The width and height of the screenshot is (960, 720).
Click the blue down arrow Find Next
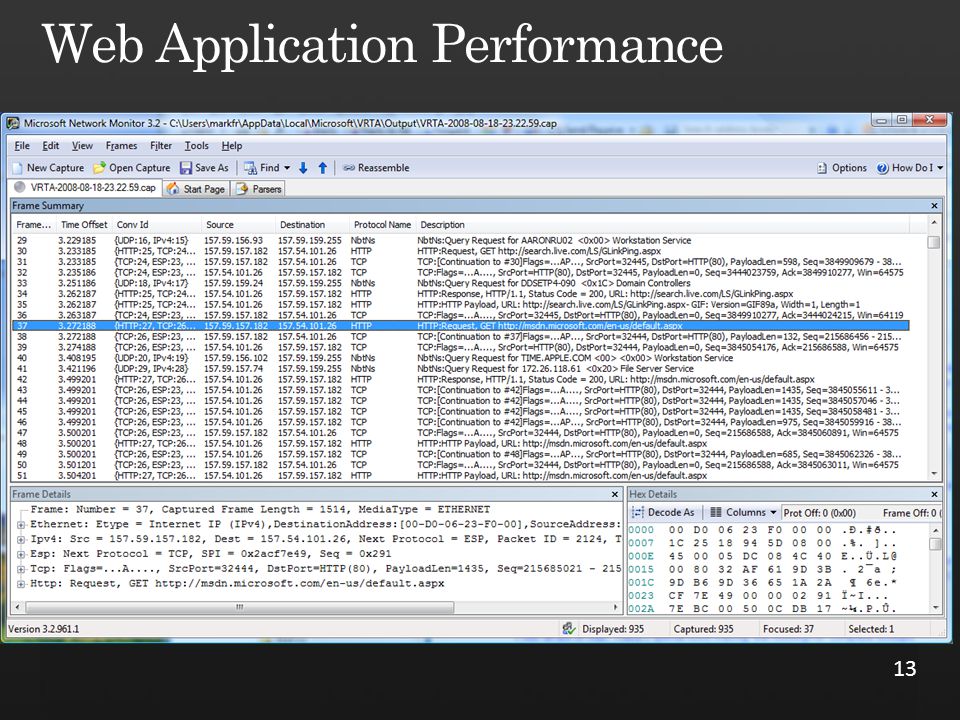[303, 168]
